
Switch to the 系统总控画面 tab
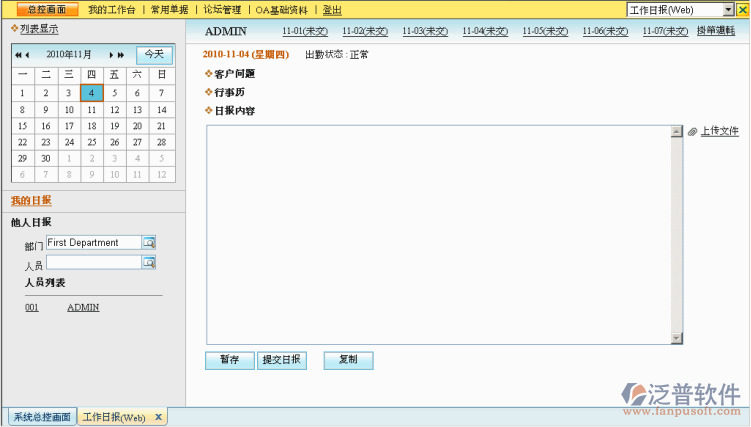point(42,417)
